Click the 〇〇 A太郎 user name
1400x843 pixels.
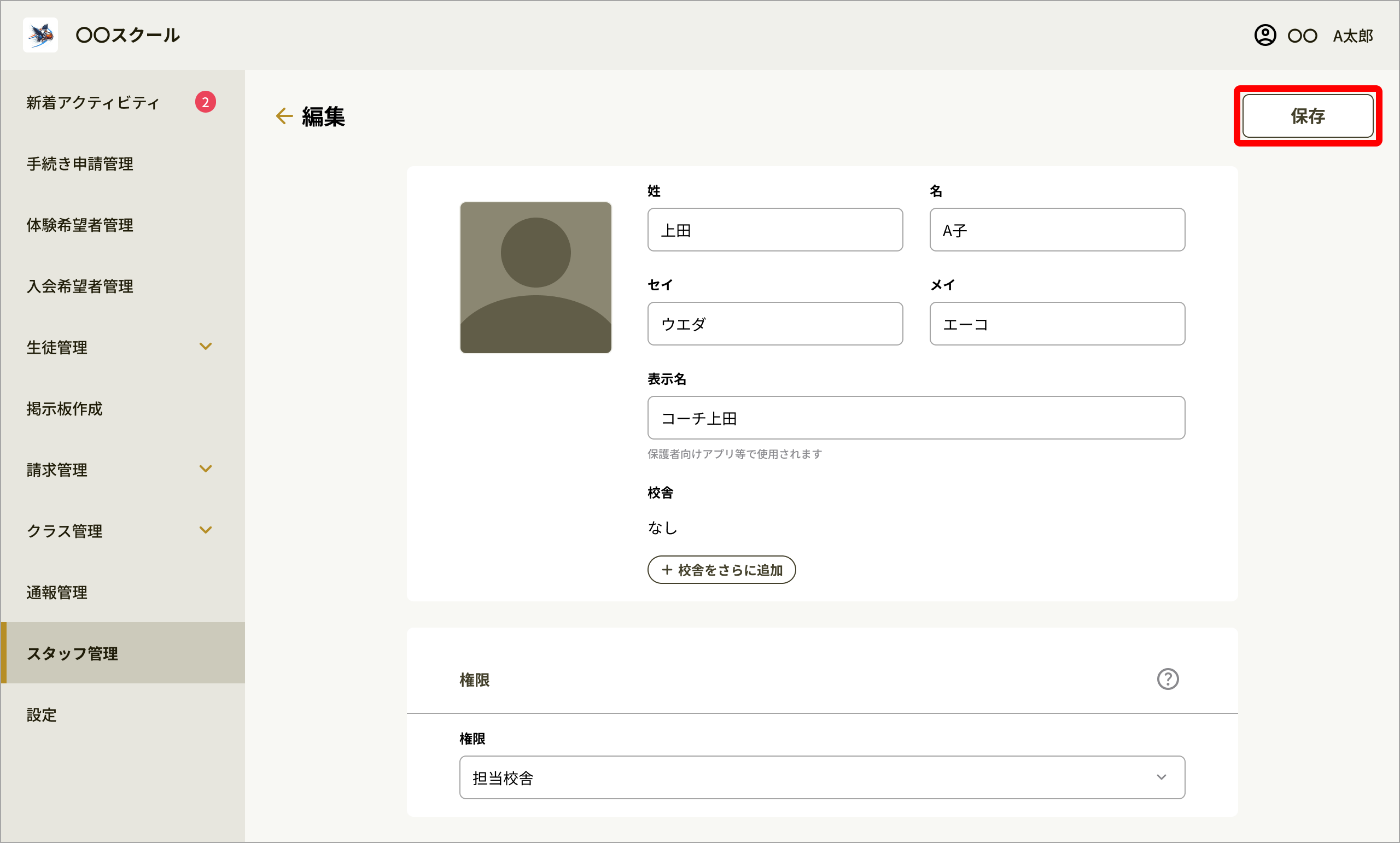[1330, 36]
